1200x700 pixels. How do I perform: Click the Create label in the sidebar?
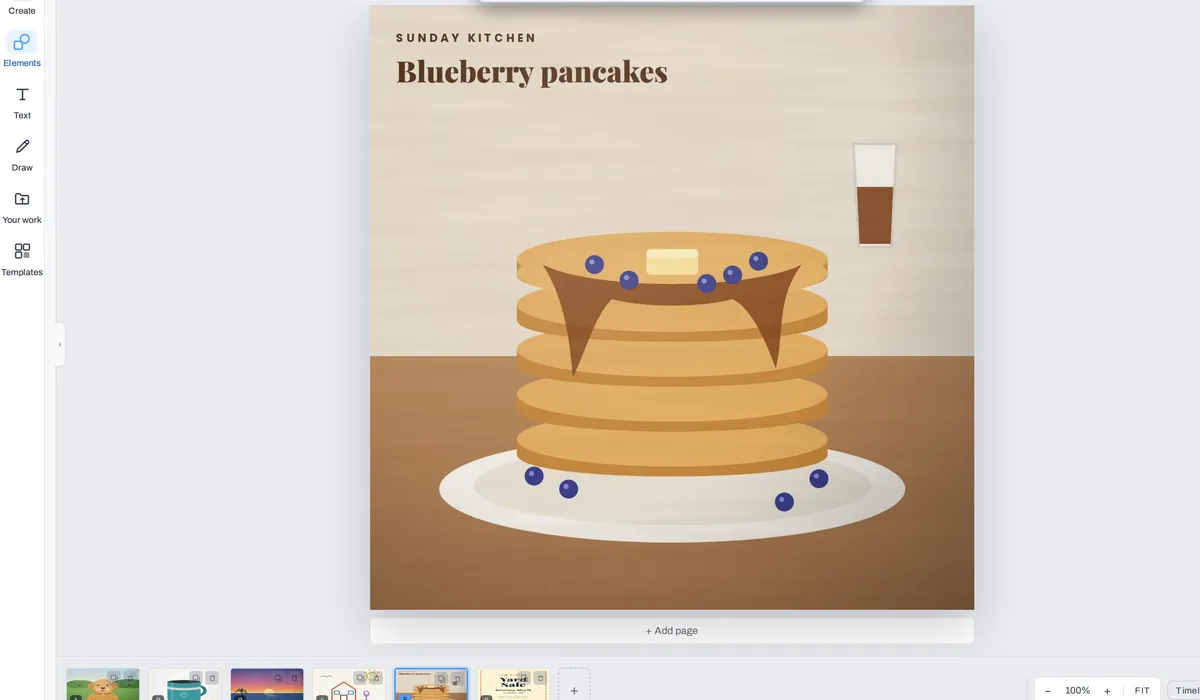pos(22,11)
